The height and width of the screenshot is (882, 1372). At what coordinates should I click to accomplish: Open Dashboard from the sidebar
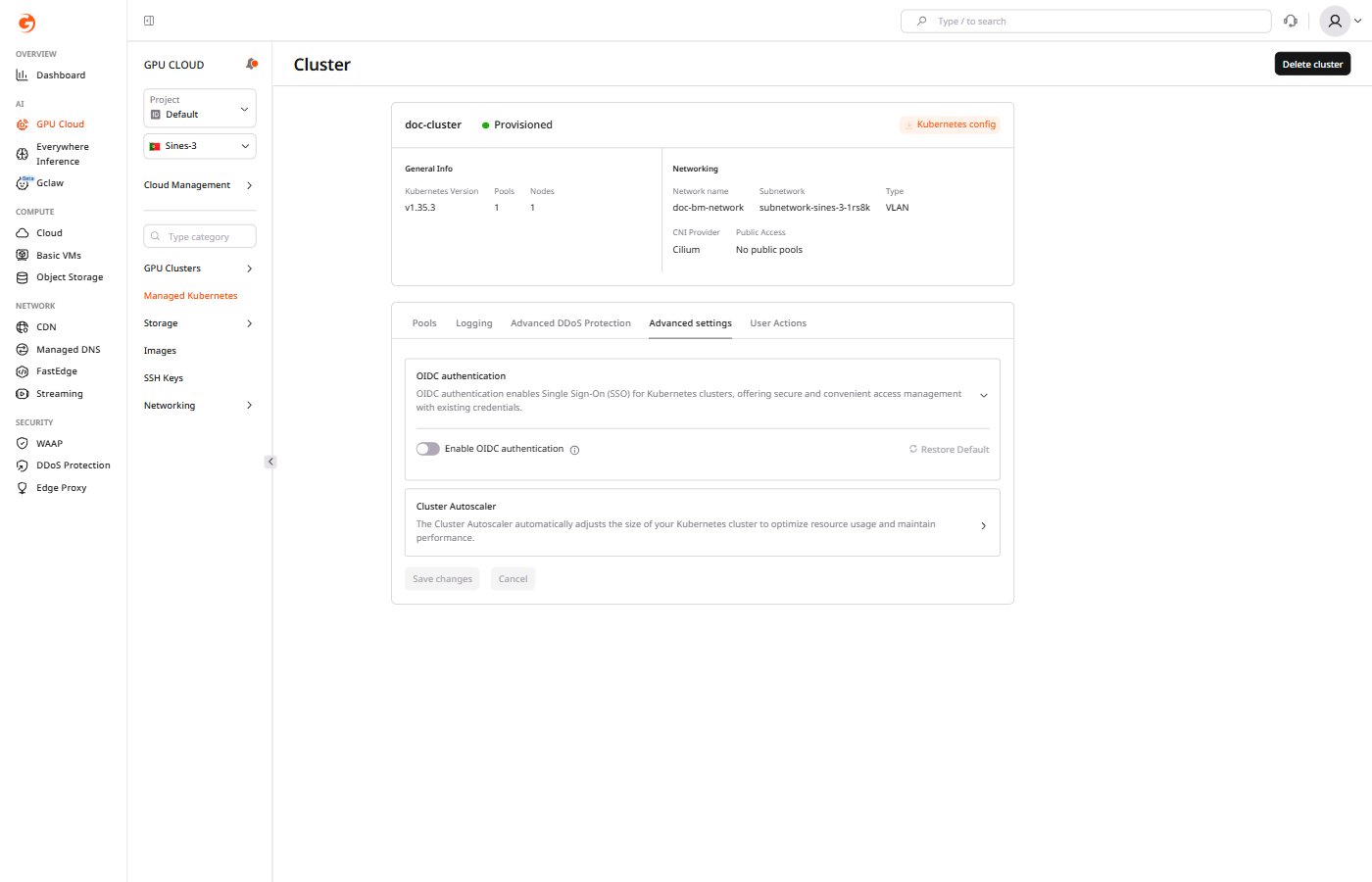click(61, 75)
